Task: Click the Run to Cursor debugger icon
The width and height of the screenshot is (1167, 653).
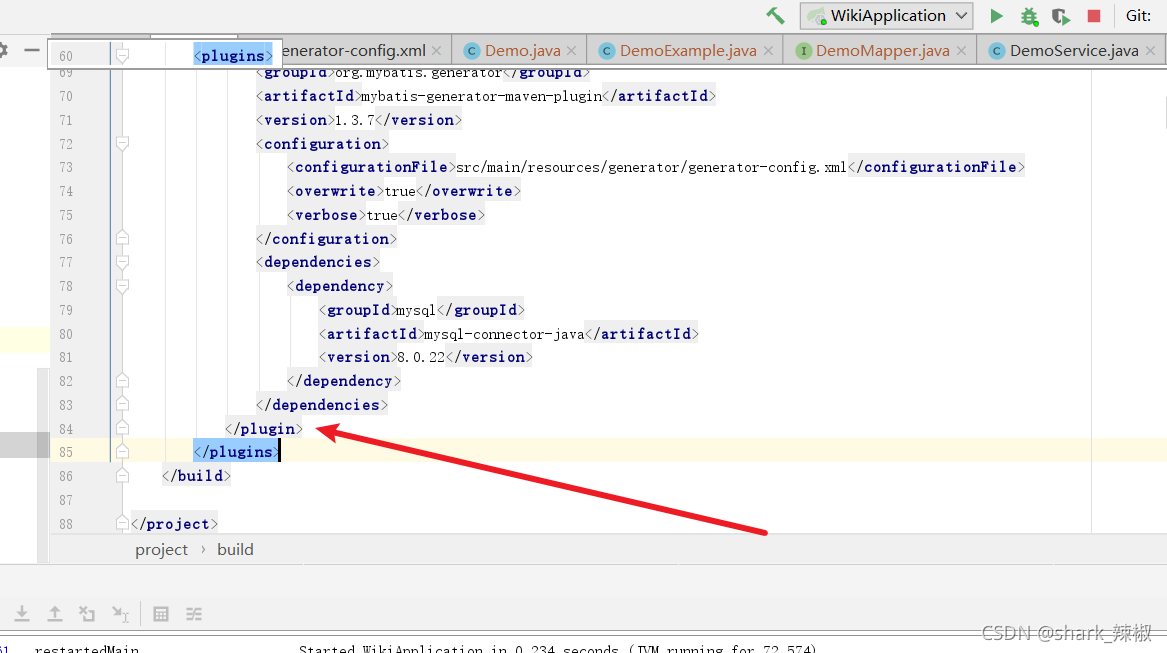Action: (120, 614)
